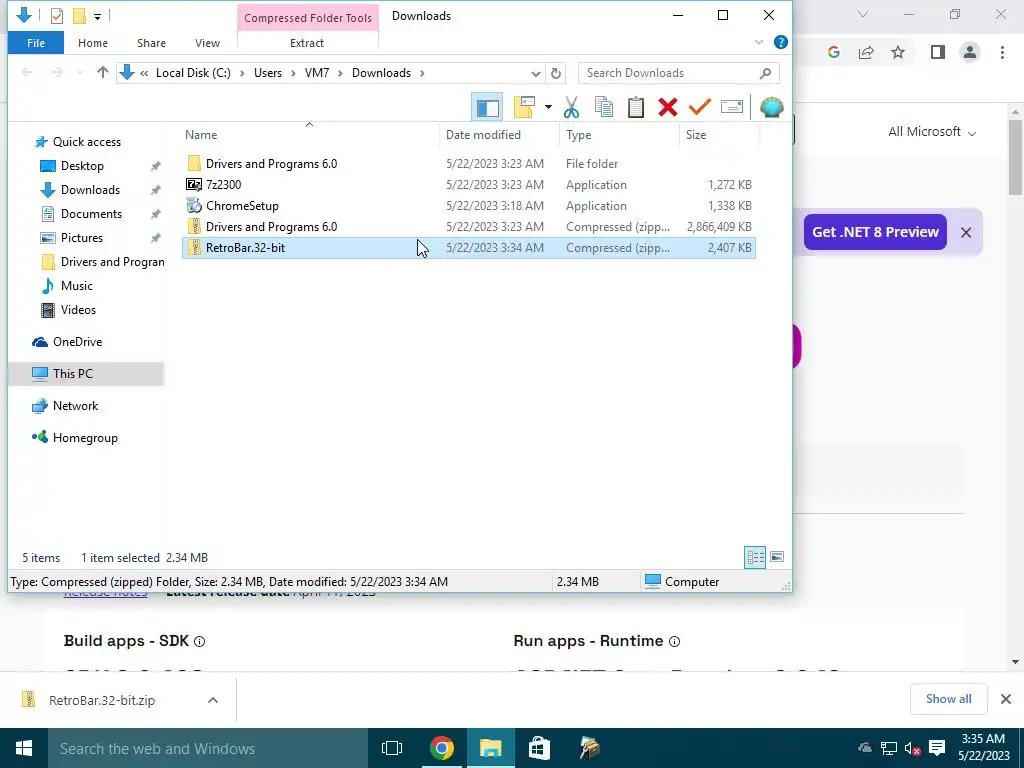The image size is (1024, 768).
Task: Select Network in the navigation pane
Action: pos(75,406)
